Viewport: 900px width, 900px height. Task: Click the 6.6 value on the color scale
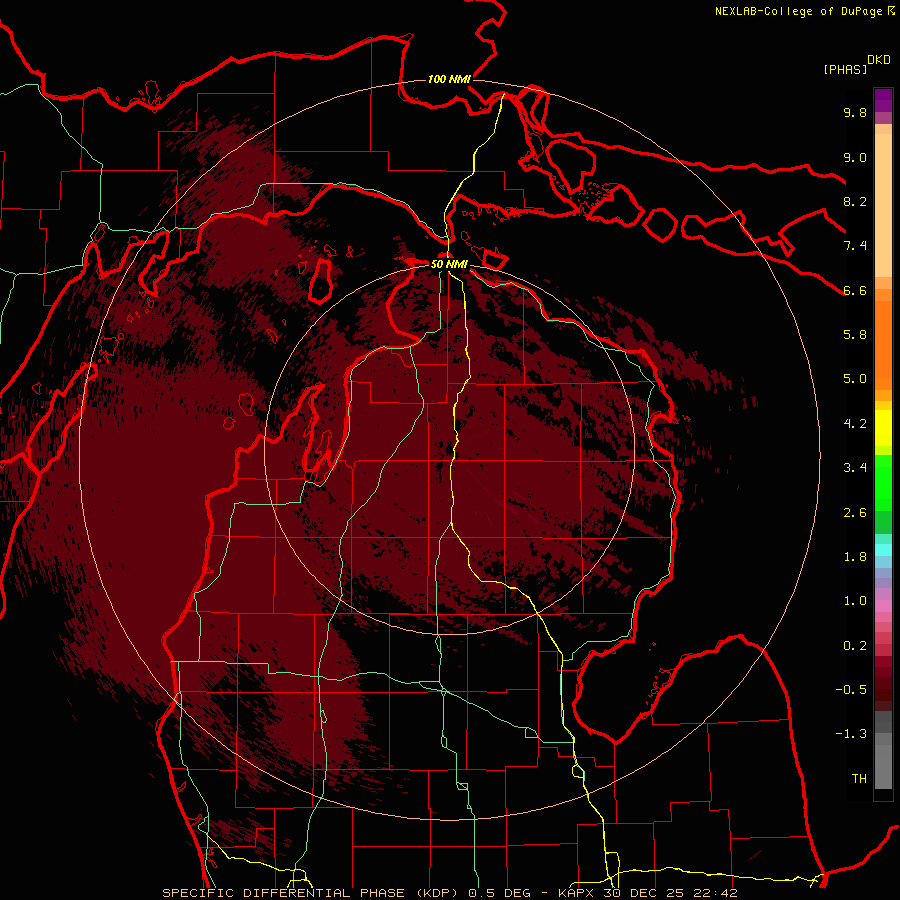pyautogui.click(x=855, y=290)
